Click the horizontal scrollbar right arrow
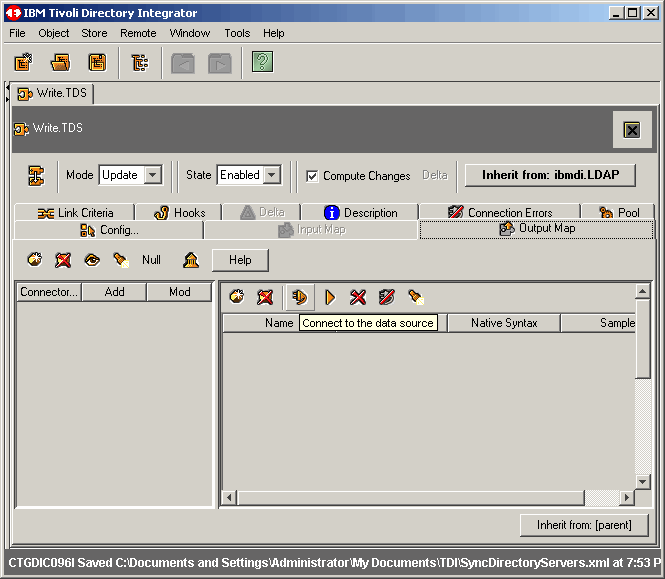The image size is (665, 579). [627, 498]
